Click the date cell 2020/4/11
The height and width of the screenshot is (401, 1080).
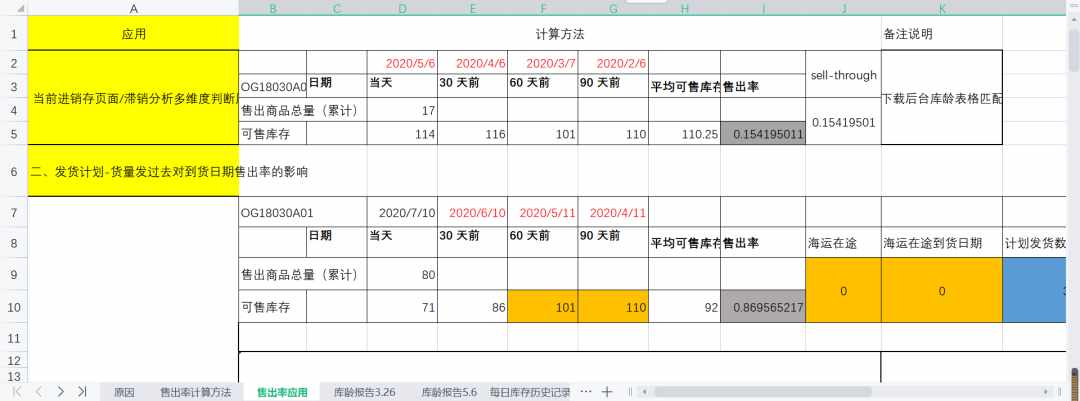[x=614, y=212]
